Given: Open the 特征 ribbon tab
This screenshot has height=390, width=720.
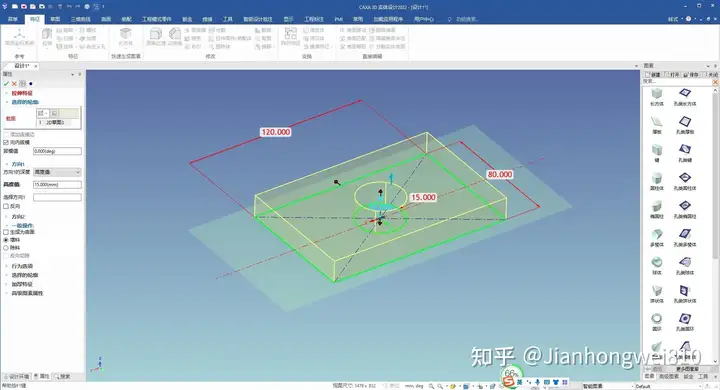Looking at the screenshot, I should pos(35,19).
